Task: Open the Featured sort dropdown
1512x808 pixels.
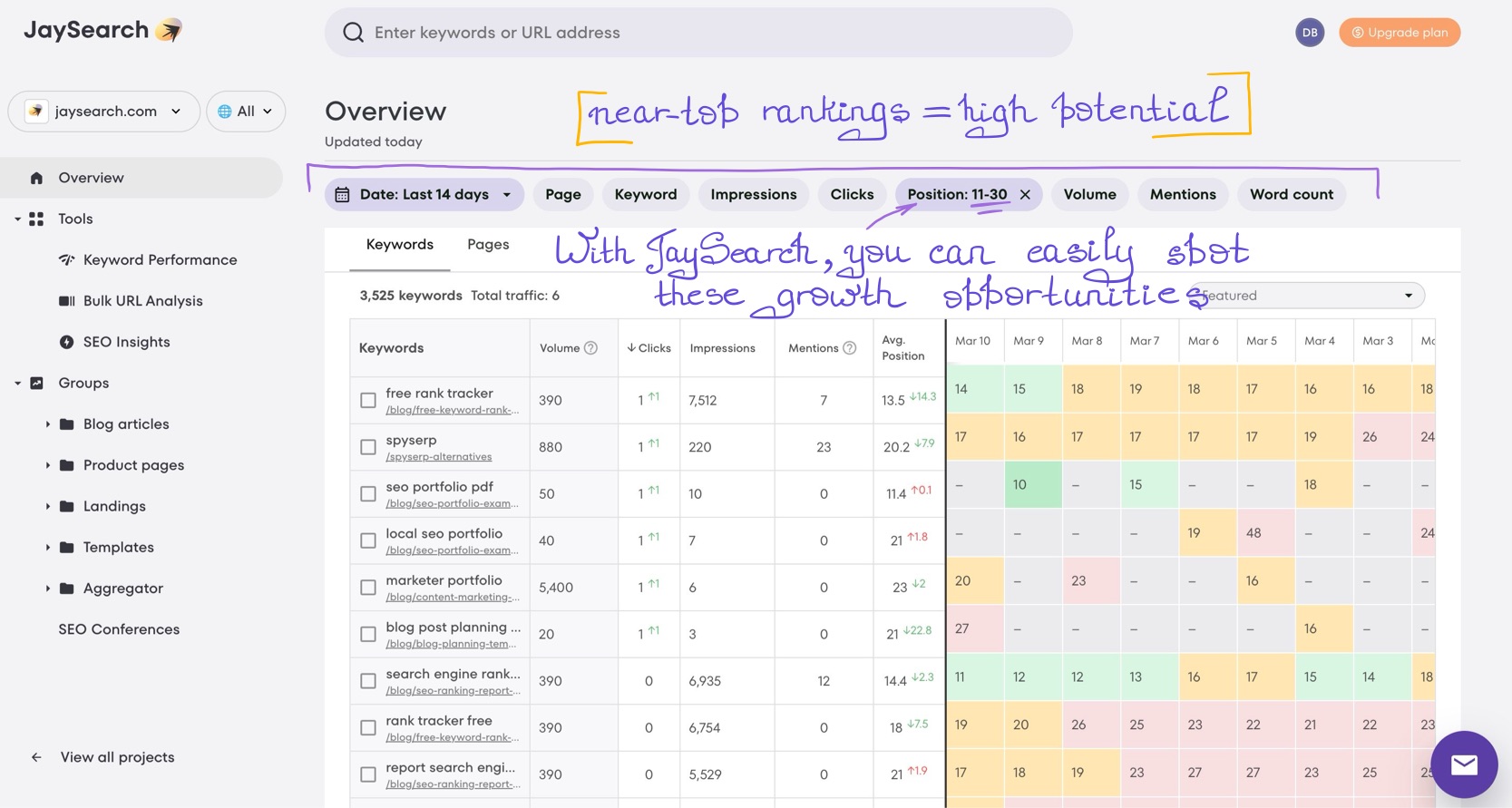Action: point(1306,296)
